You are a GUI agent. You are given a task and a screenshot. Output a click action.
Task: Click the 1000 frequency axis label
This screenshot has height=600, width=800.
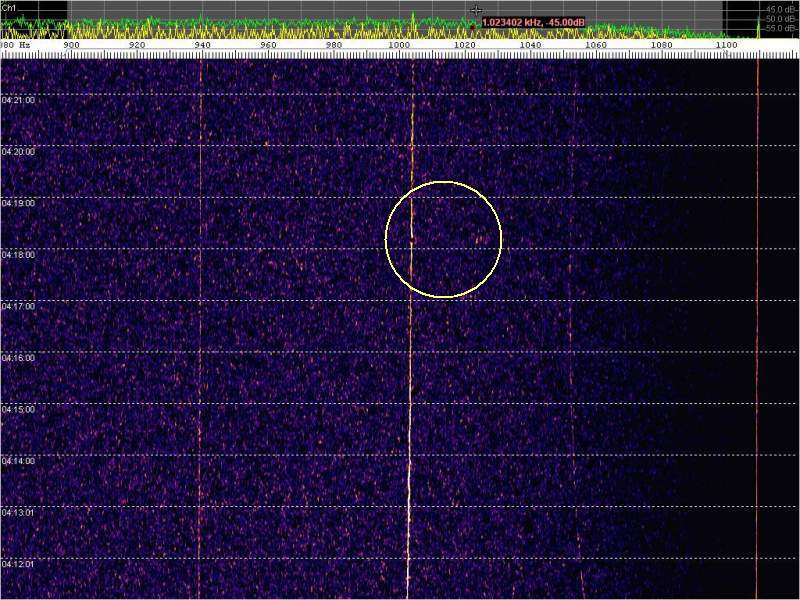click(399, 46)
